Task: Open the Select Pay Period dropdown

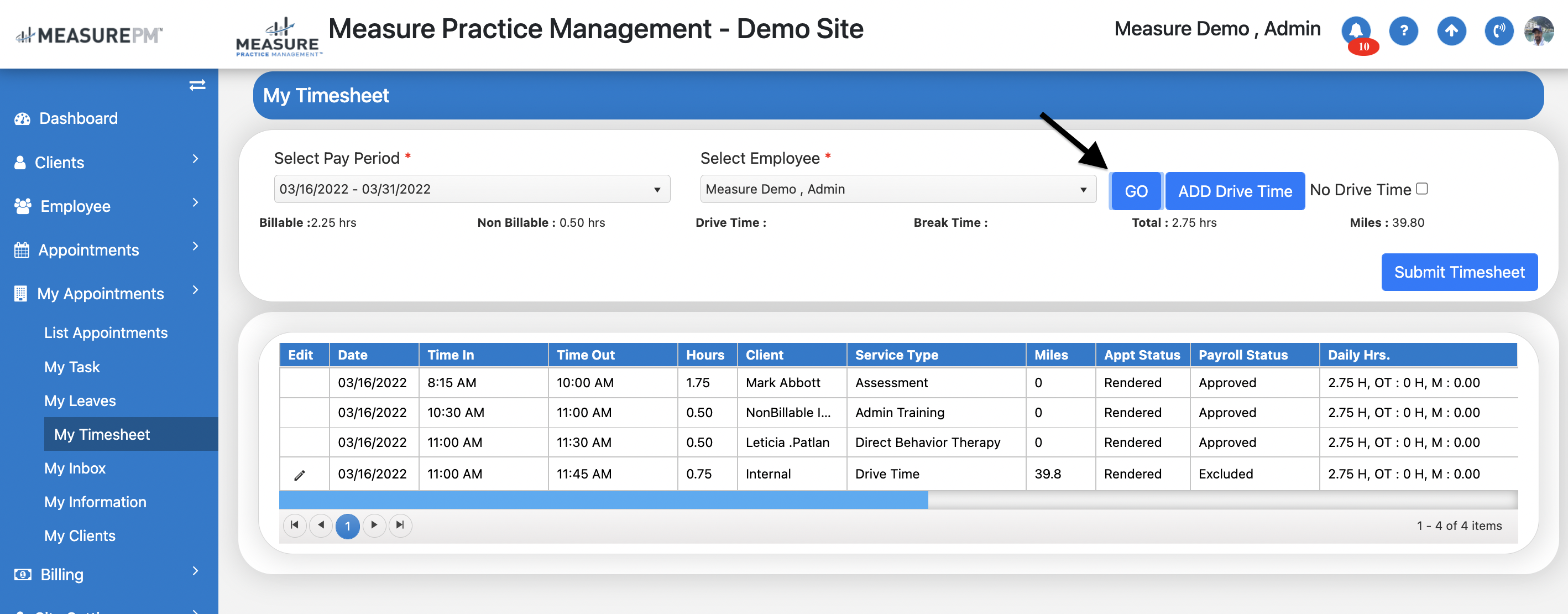Action: click(472, 189)
